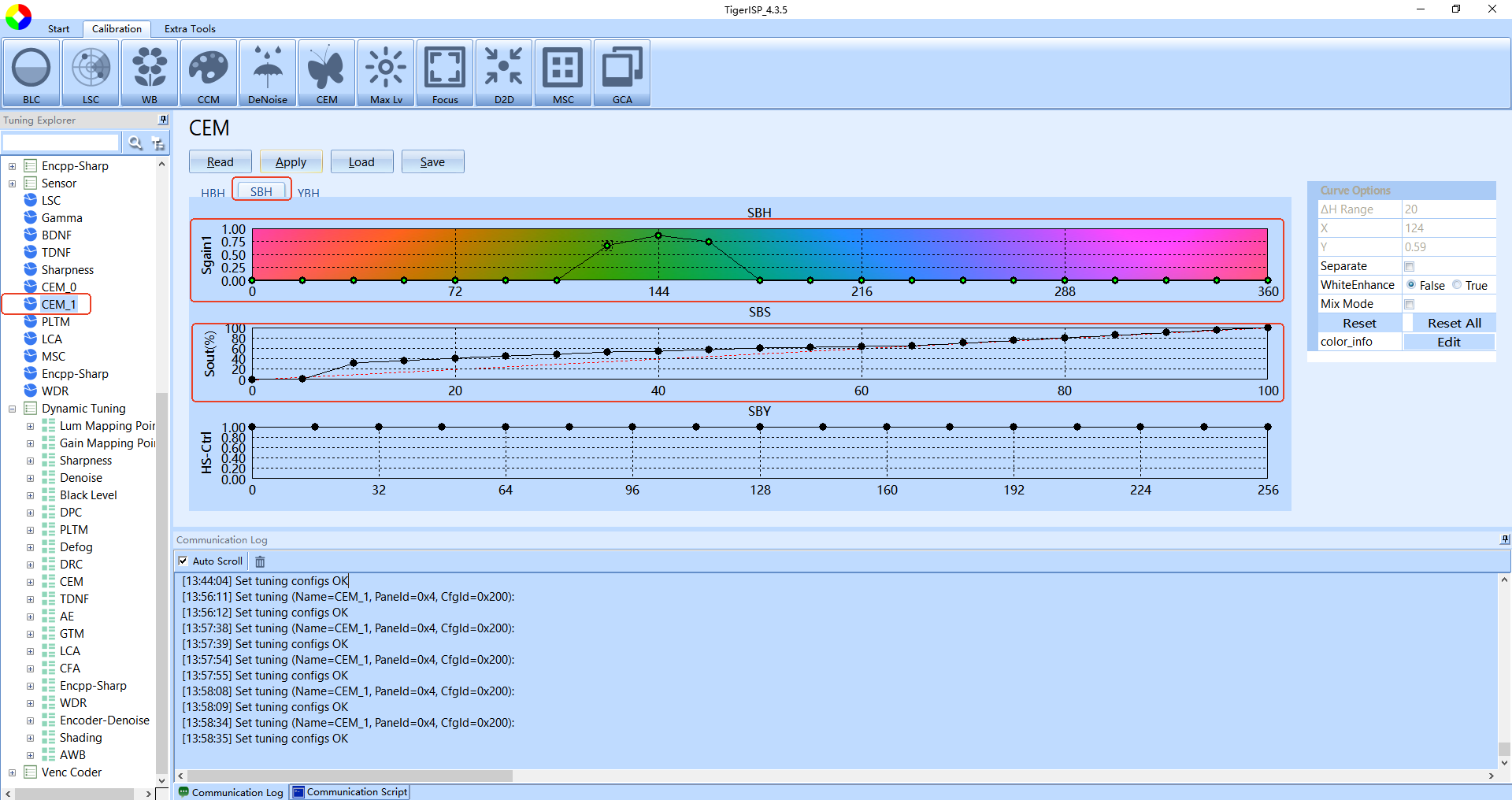Open the BLC calibration tool
Screen dimensions: 1512x800
[31, 73]
